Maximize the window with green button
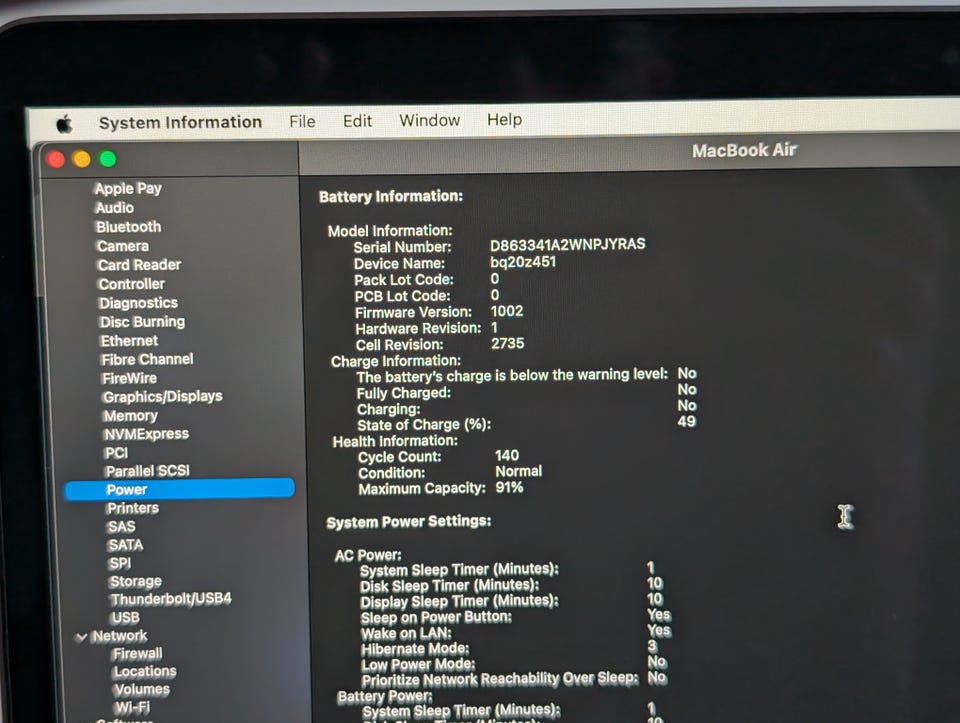 108,159
